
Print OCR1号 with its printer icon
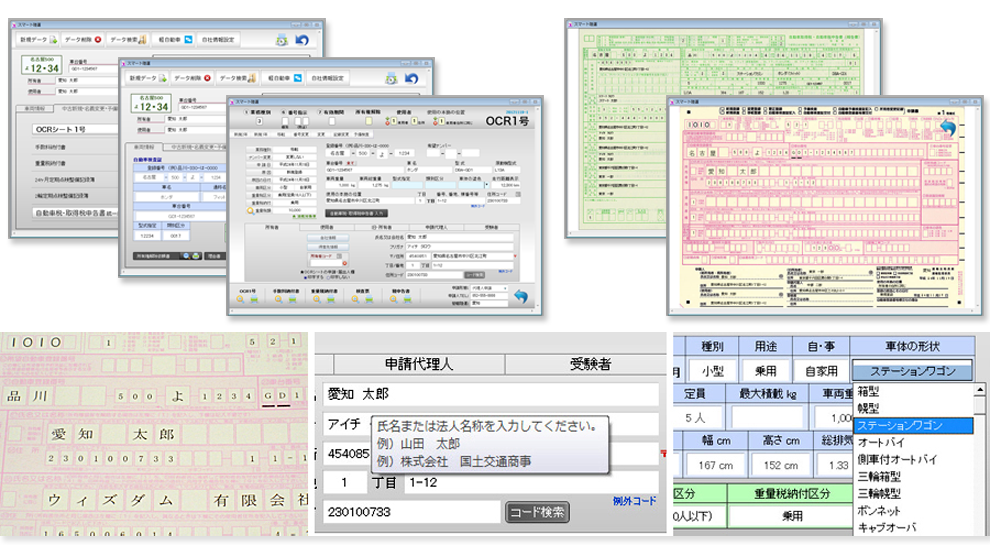[x=254, y=299]
